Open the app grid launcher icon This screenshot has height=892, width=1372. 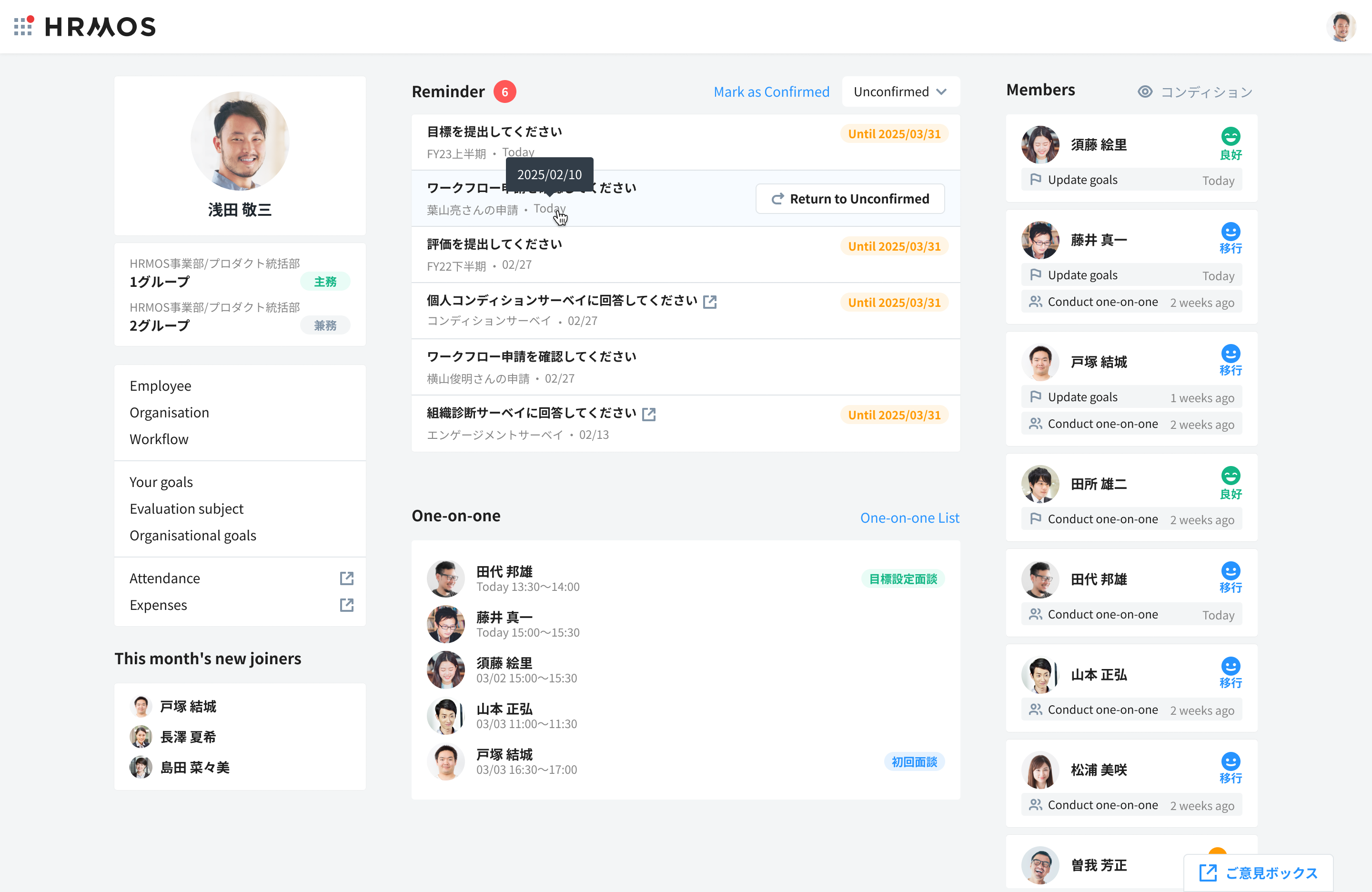point(23,27)
